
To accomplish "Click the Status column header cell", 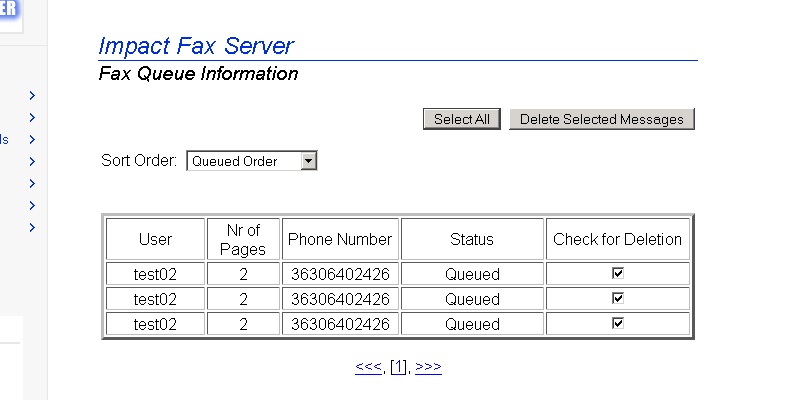I will 472,240.
